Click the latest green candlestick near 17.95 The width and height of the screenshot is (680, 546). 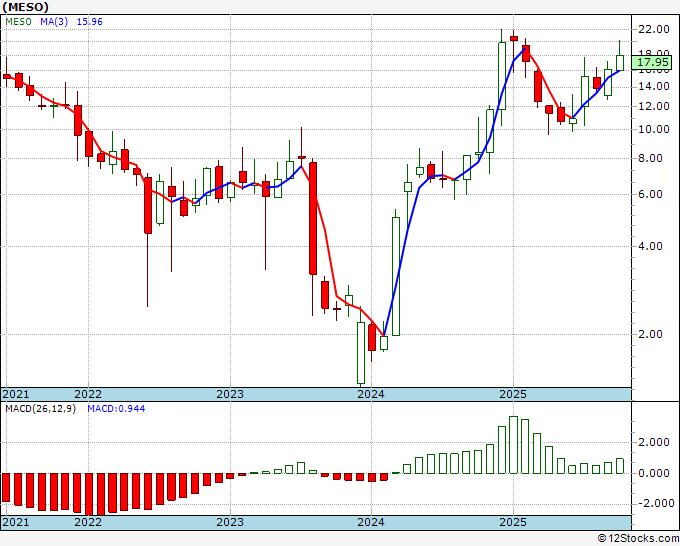(x=620, y=62)
